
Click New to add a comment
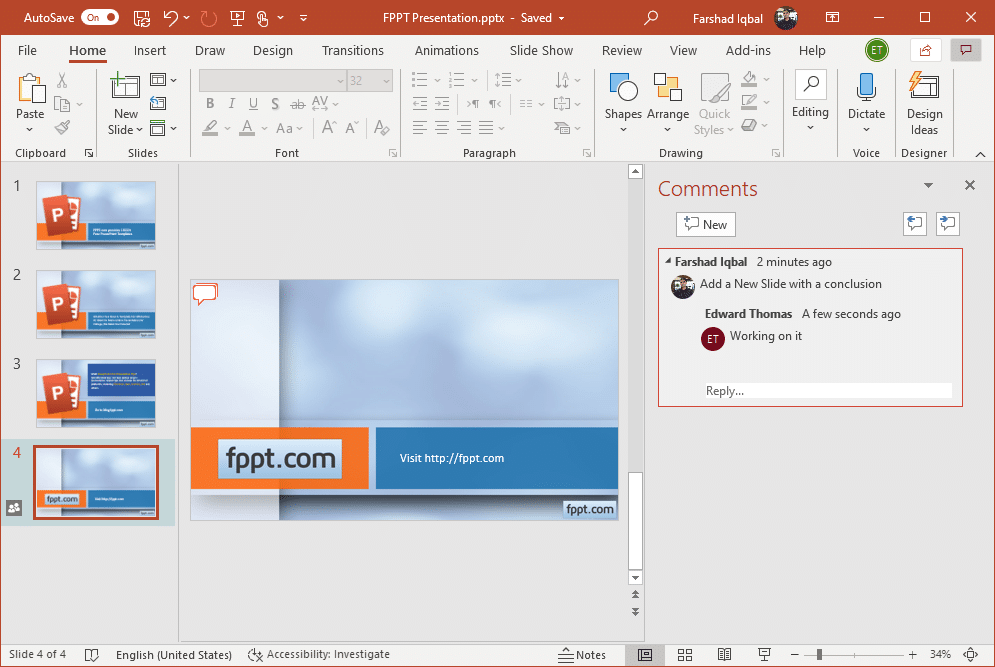tap(705, 225)
